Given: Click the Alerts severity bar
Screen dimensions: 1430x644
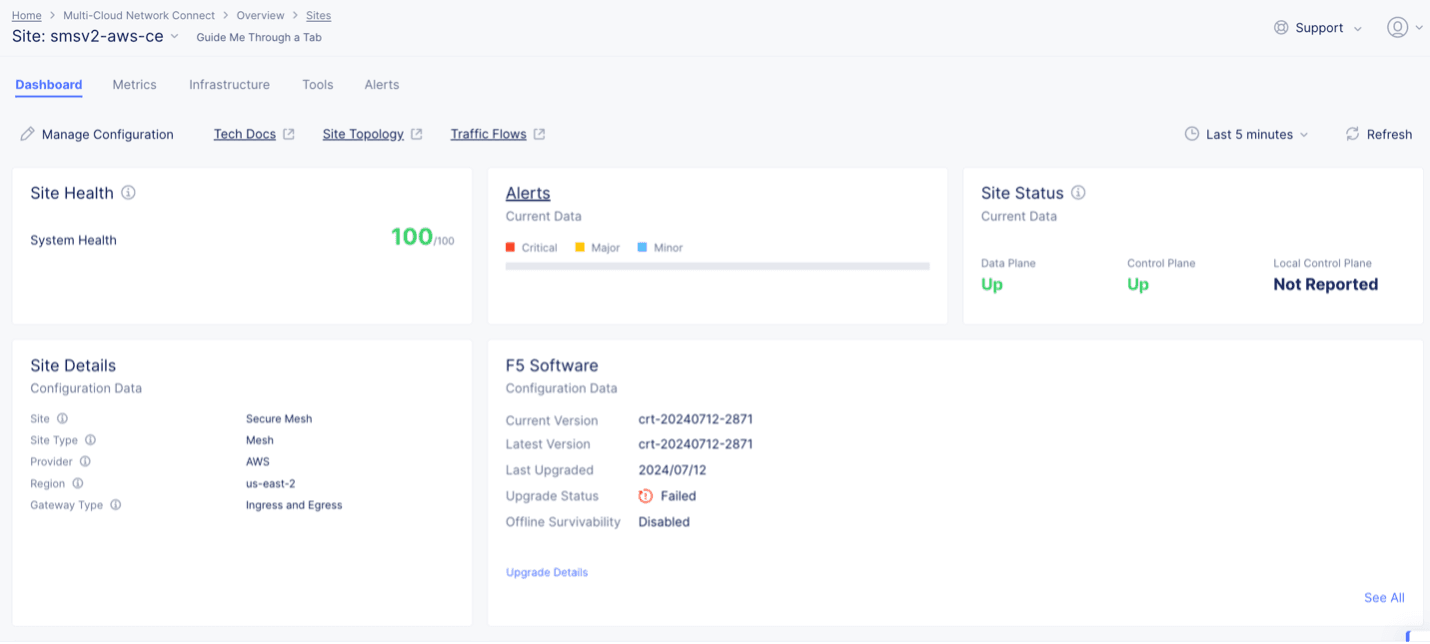Looking at the screenshot, I should pos(717,266).
